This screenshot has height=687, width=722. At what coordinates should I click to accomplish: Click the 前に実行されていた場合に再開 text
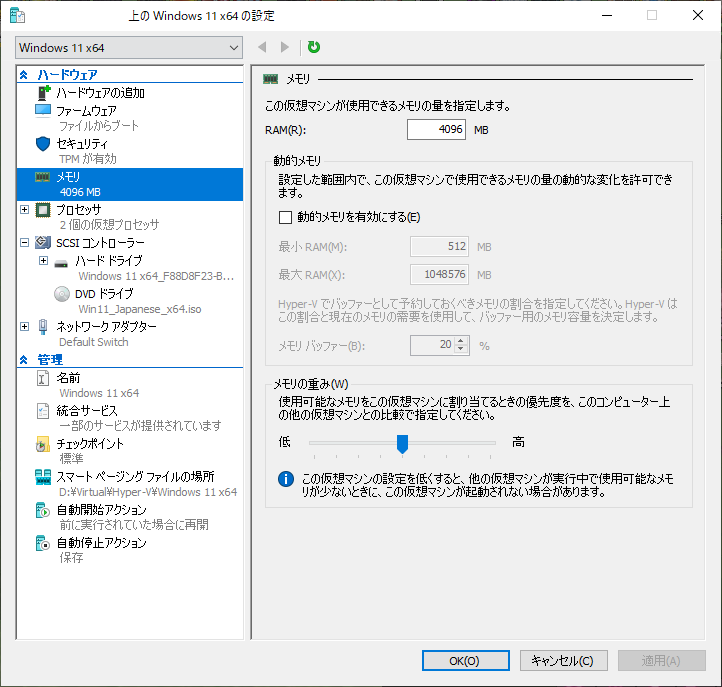(x=134, y=525)
